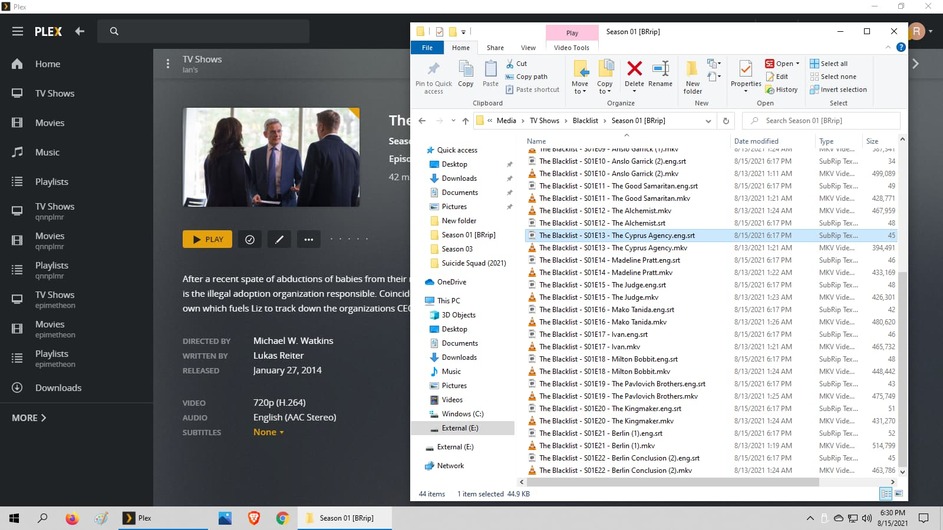This screenshot has height=530, width=943.
Task: Expand the Open button dropdown arrow
Action: (x=797, y=63)
